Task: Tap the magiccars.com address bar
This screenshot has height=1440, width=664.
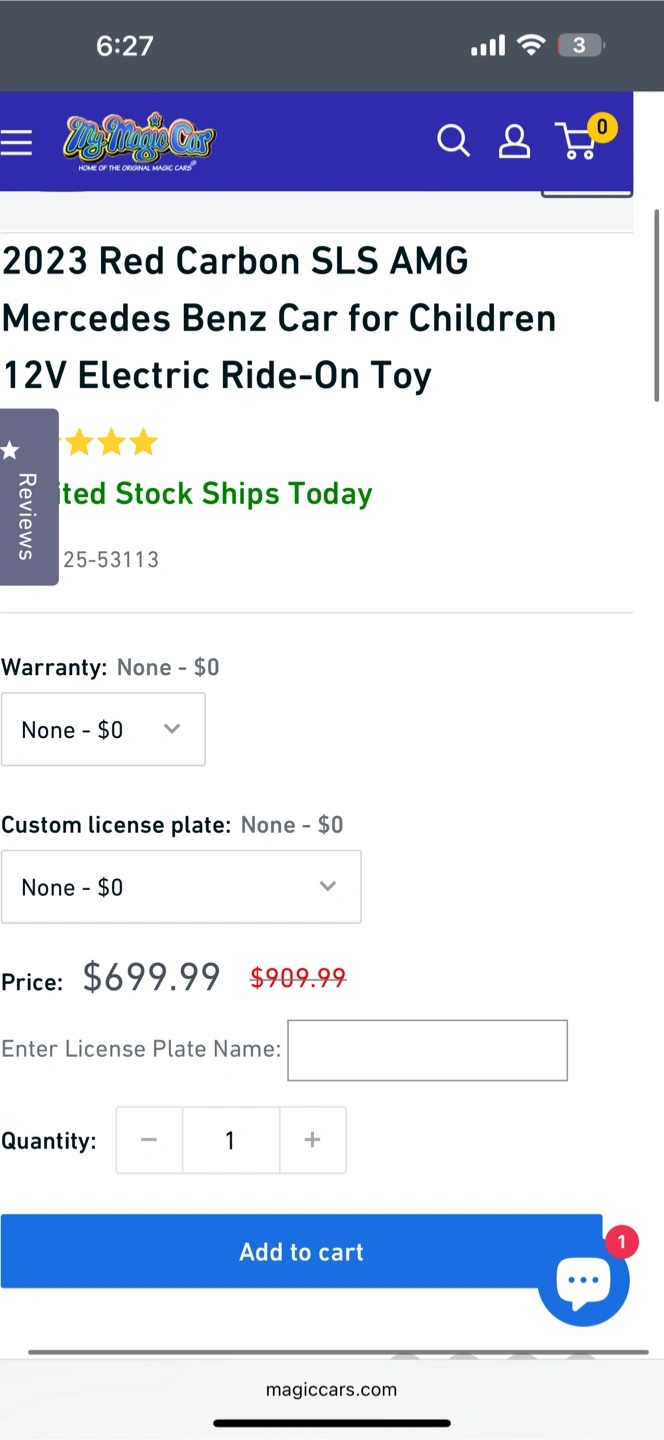Action: point(331,1389)
